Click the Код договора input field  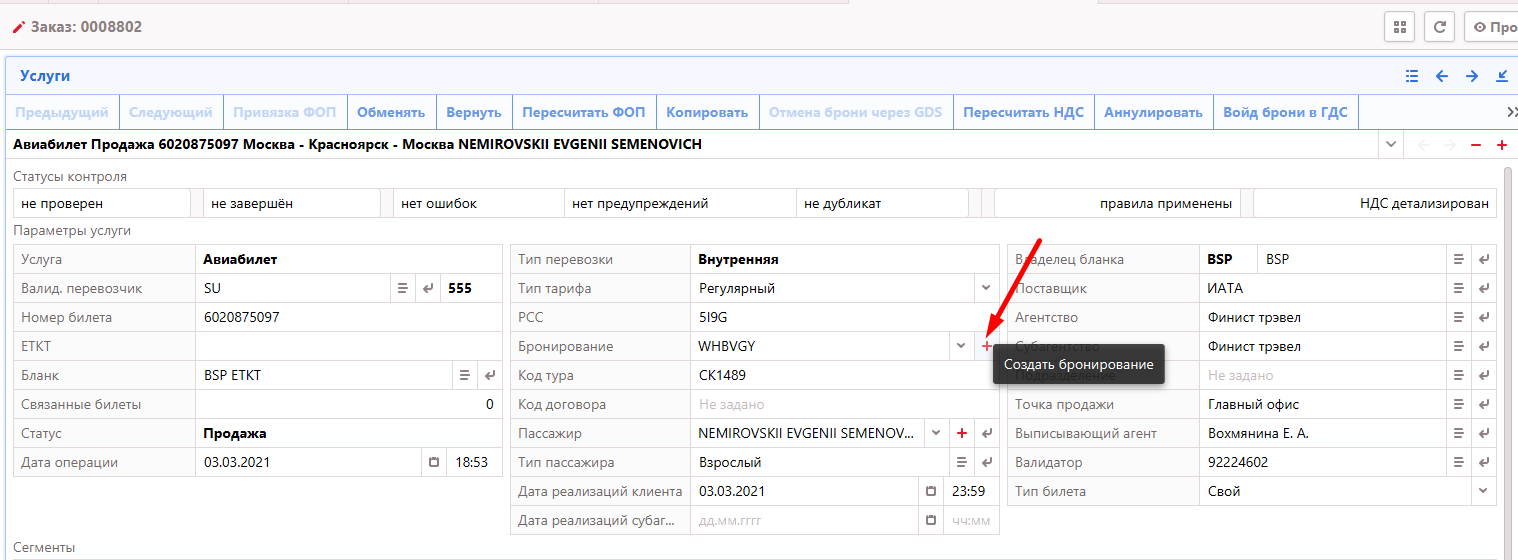pyautogui.click(x=843, y=404)
